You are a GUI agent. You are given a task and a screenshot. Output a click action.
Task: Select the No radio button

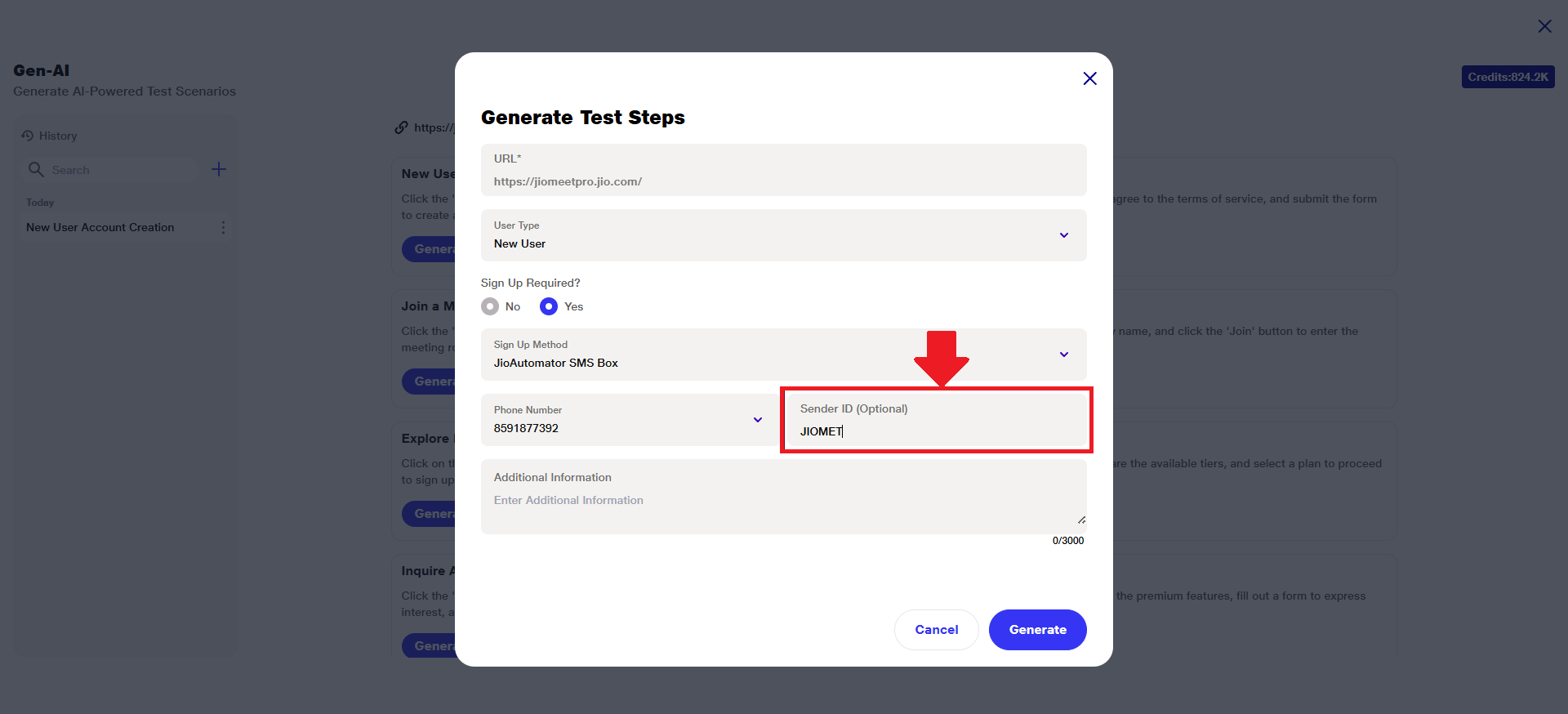[490, 306]
